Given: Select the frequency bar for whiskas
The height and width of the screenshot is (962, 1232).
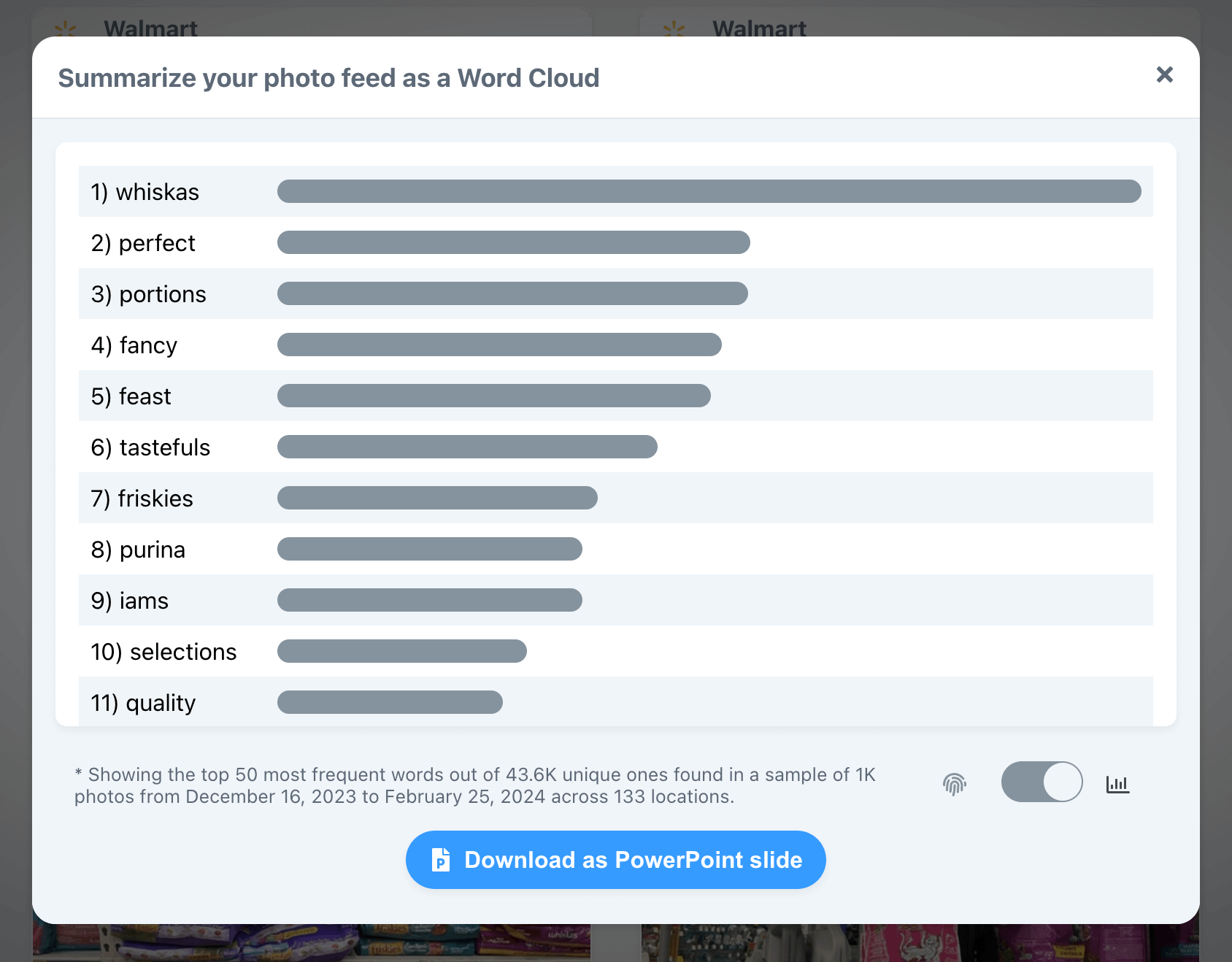Looking at the screenshot, I should tap(708, 191).
